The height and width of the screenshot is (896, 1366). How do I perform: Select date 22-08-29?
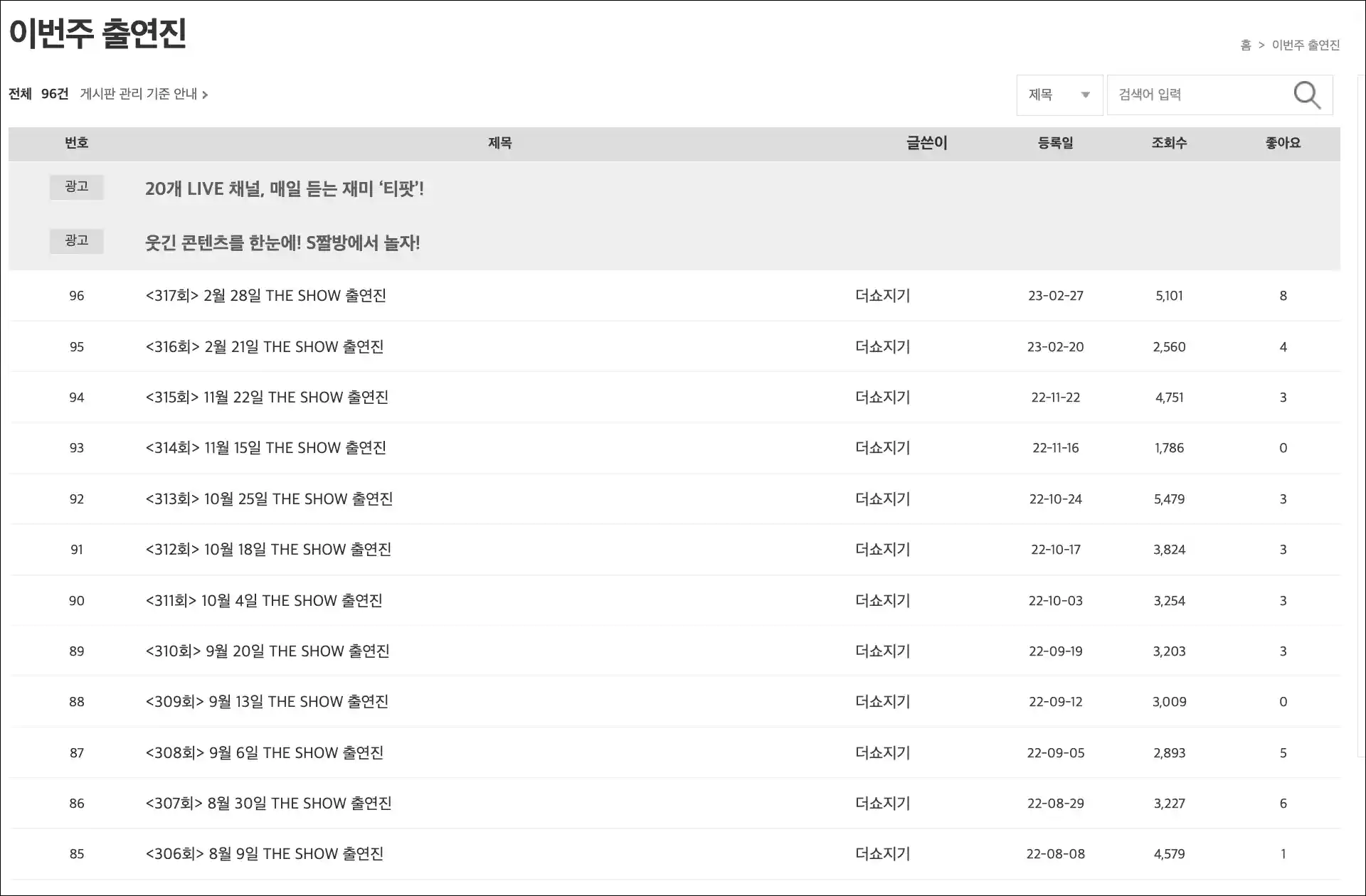[x=1055, y=803]
